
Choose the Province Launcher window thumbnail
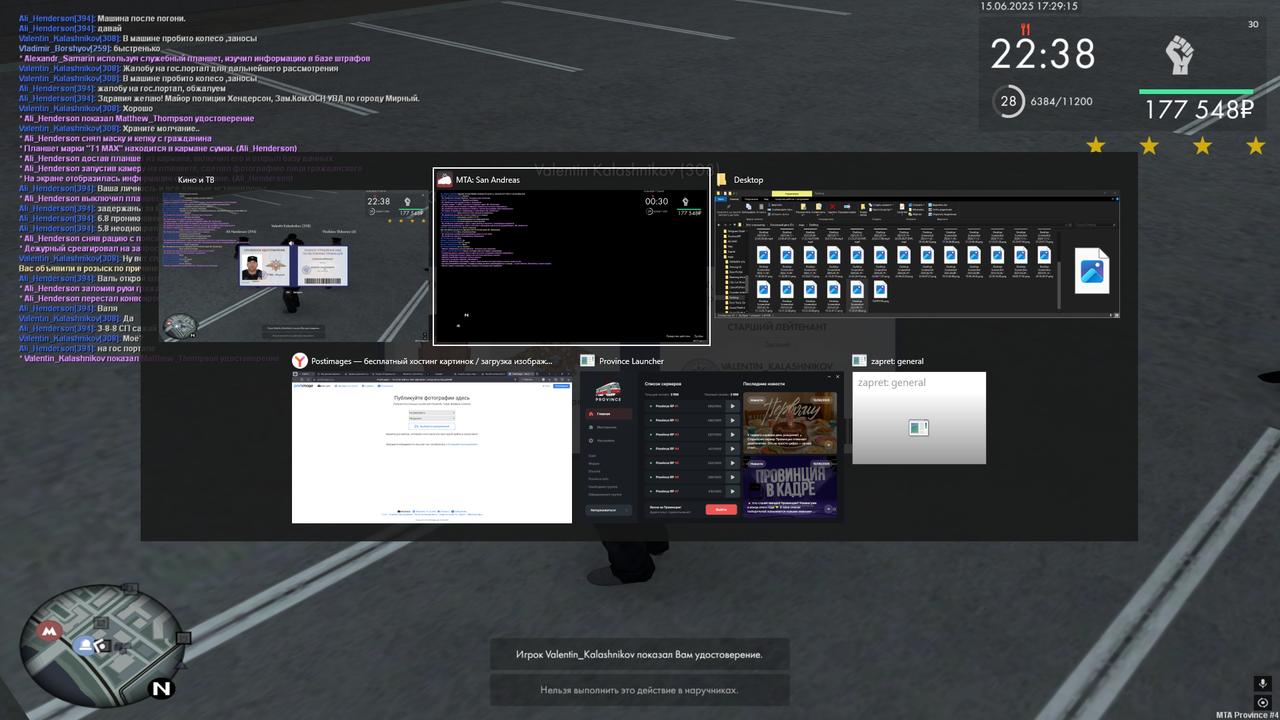(x=712, y=448)
